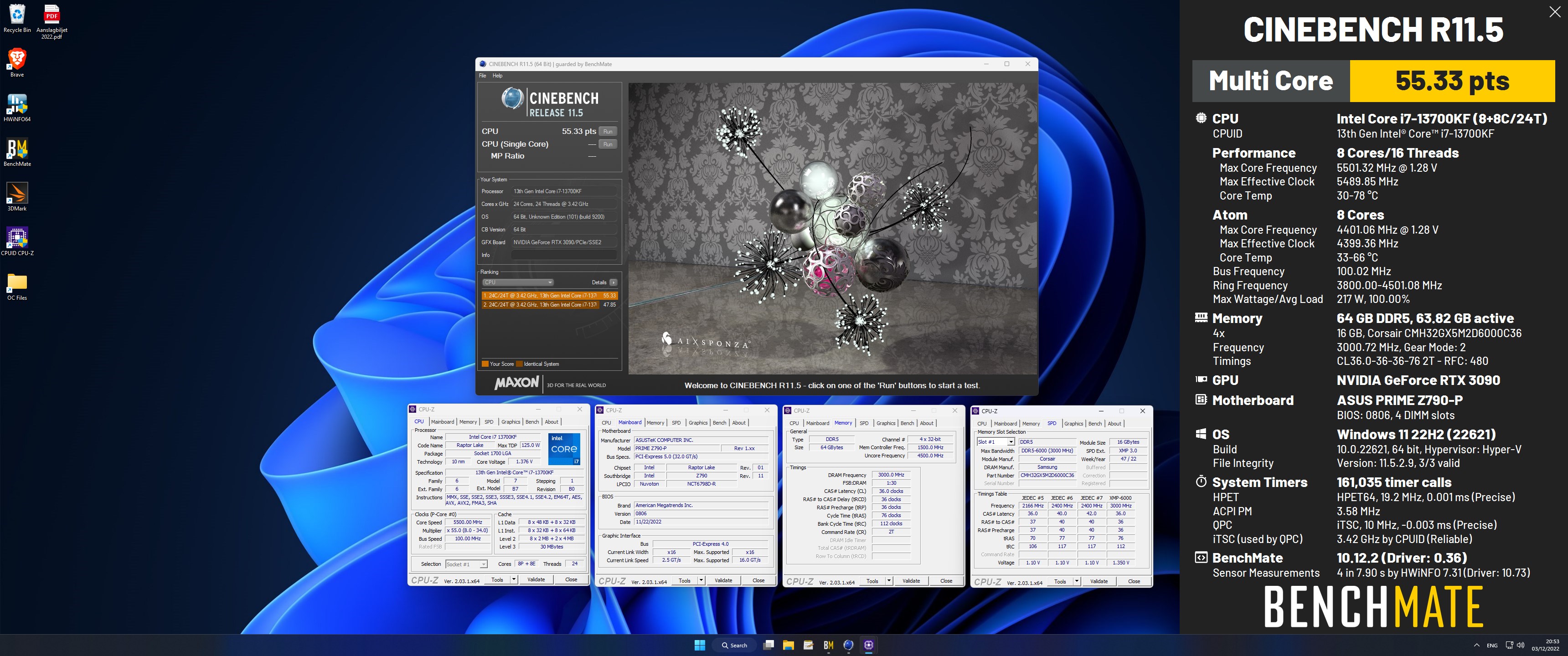The height and width of the screenshot is (656, 1568).
Task: Open Socket #1 selection dropdown in CPU-Z
Action: click(466, 564)
